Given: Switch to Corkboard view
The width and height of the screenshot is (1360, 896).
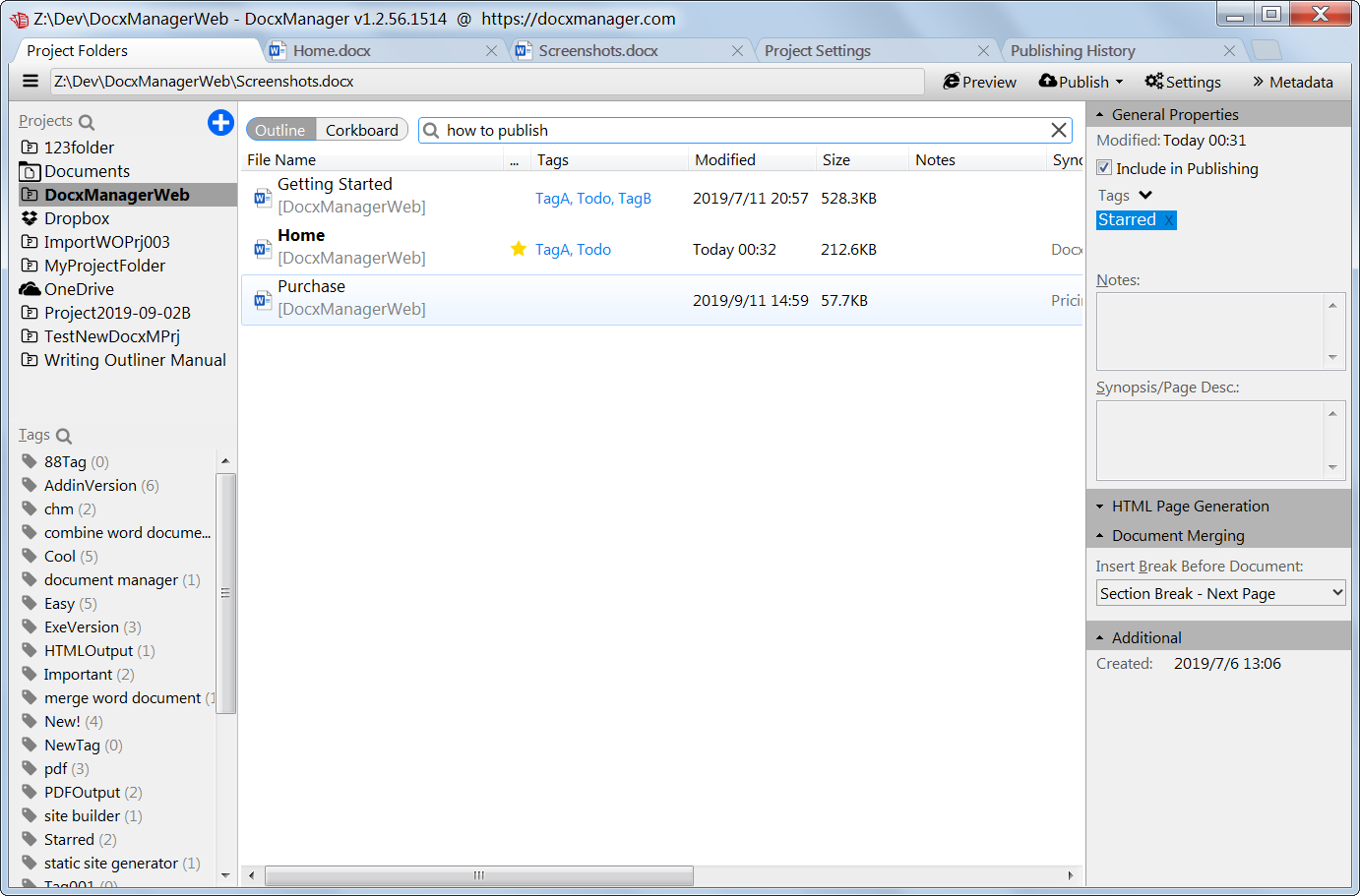Looking at the screenshot, I should click(x=362, y=130).
